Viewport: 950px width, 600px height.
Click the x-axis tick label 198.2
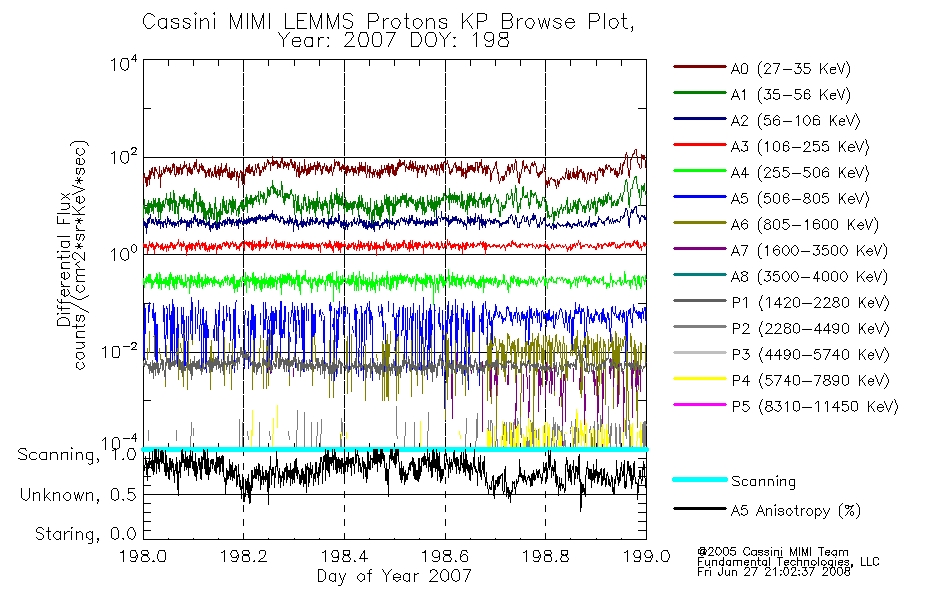coord(244,556)
